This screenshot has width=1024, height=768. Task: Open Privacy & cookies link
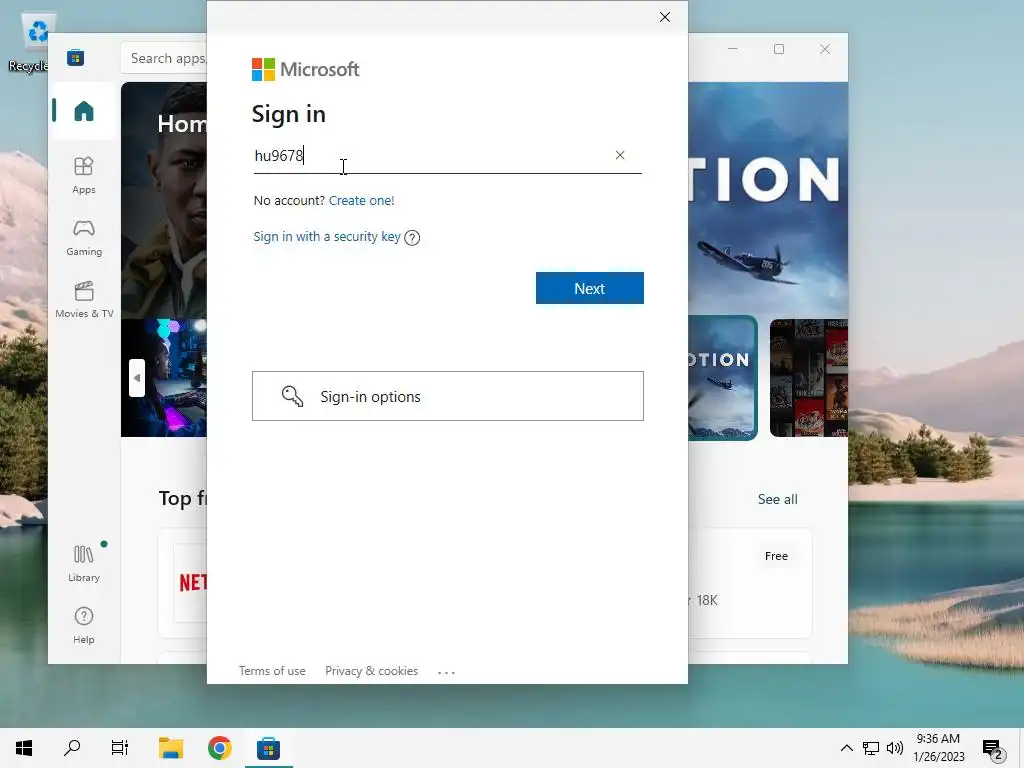tap(372, 671)
